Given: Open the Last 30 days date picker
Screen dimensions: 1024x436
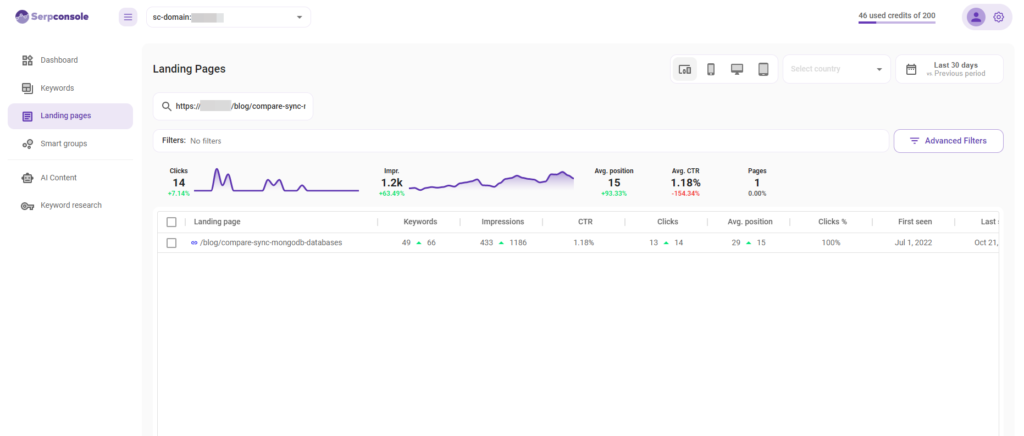Looking at the screenshot, I should [949, 69].
